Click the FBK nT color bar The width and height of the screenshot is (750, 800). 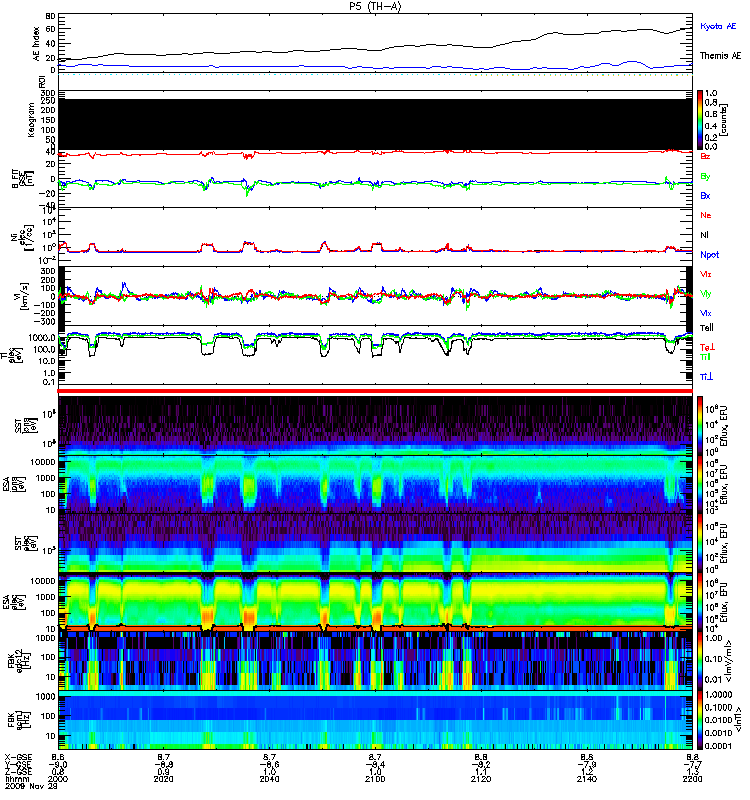tap(700, 719)
